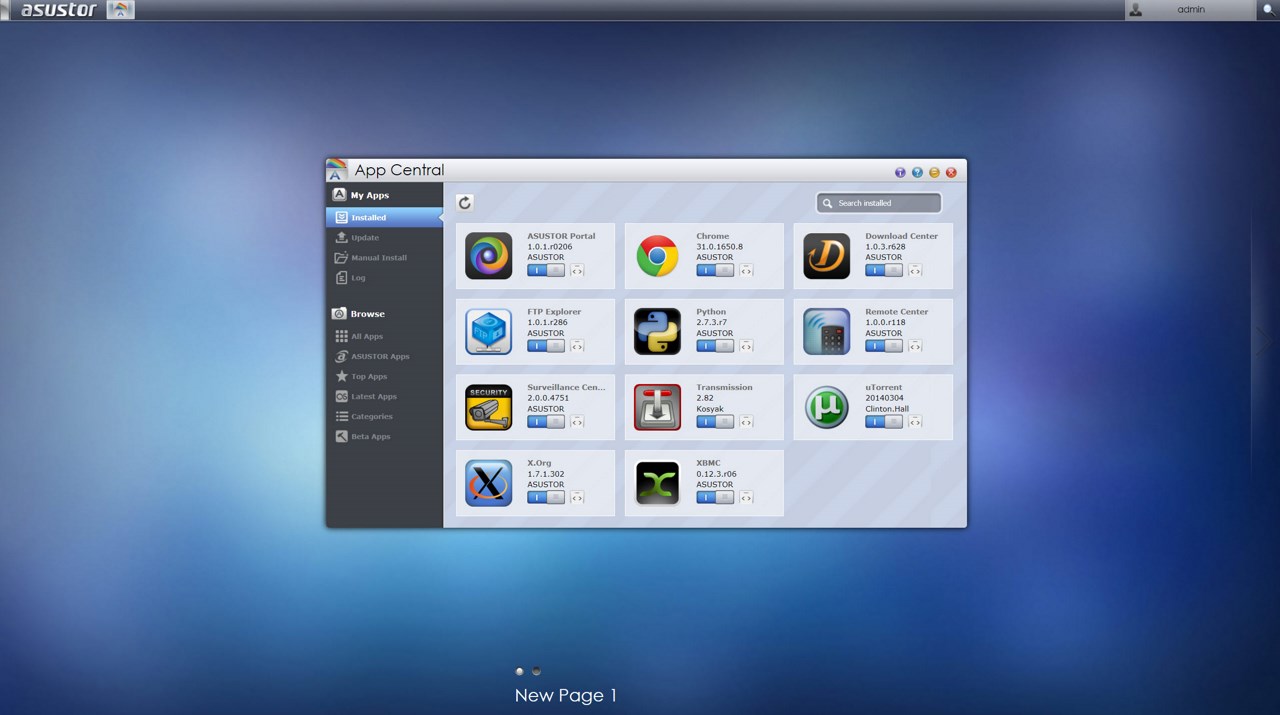Show Top Apps in the sidebar

click(385, 376)
